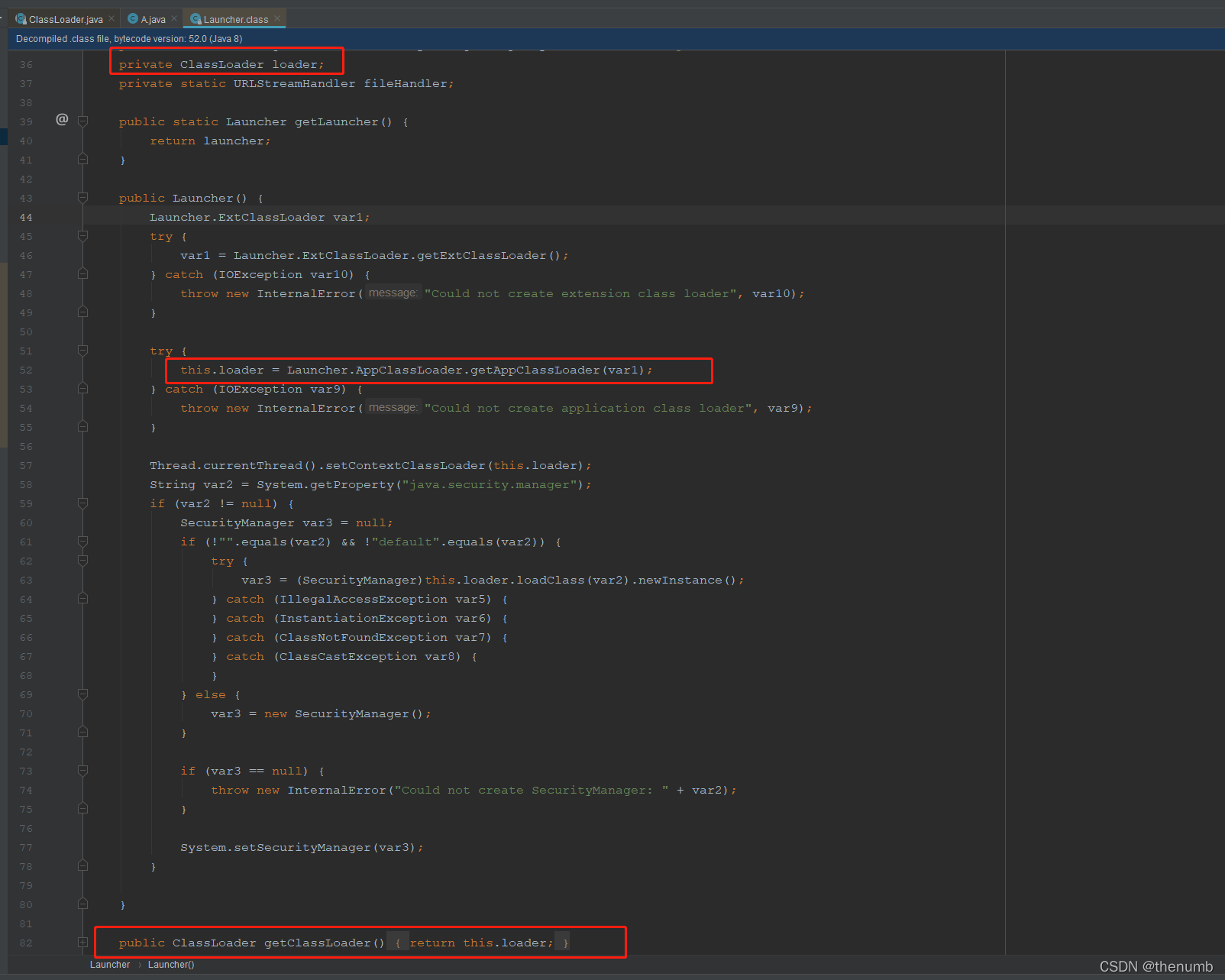
Task: Click 'ClassCastException var8' catch clause
Action: click(370, 657)
